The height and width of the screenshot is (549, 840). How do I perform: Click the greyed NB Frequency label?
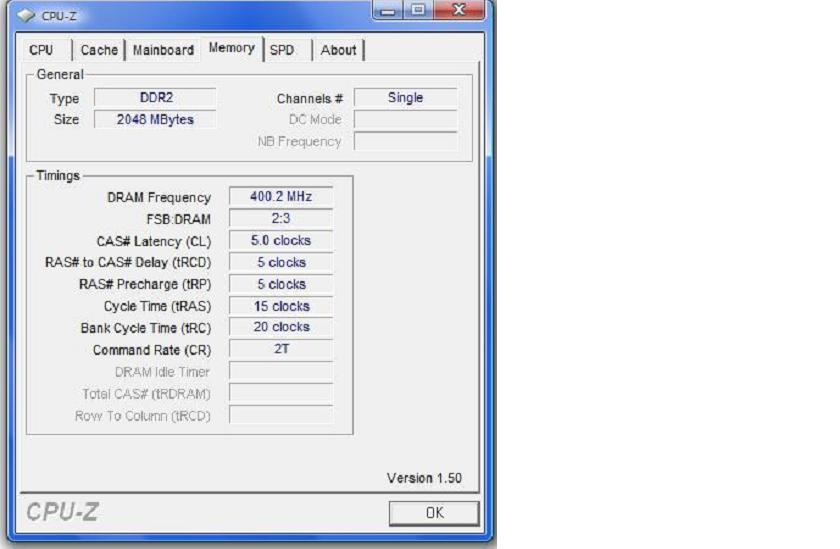[x=299, y=142]
